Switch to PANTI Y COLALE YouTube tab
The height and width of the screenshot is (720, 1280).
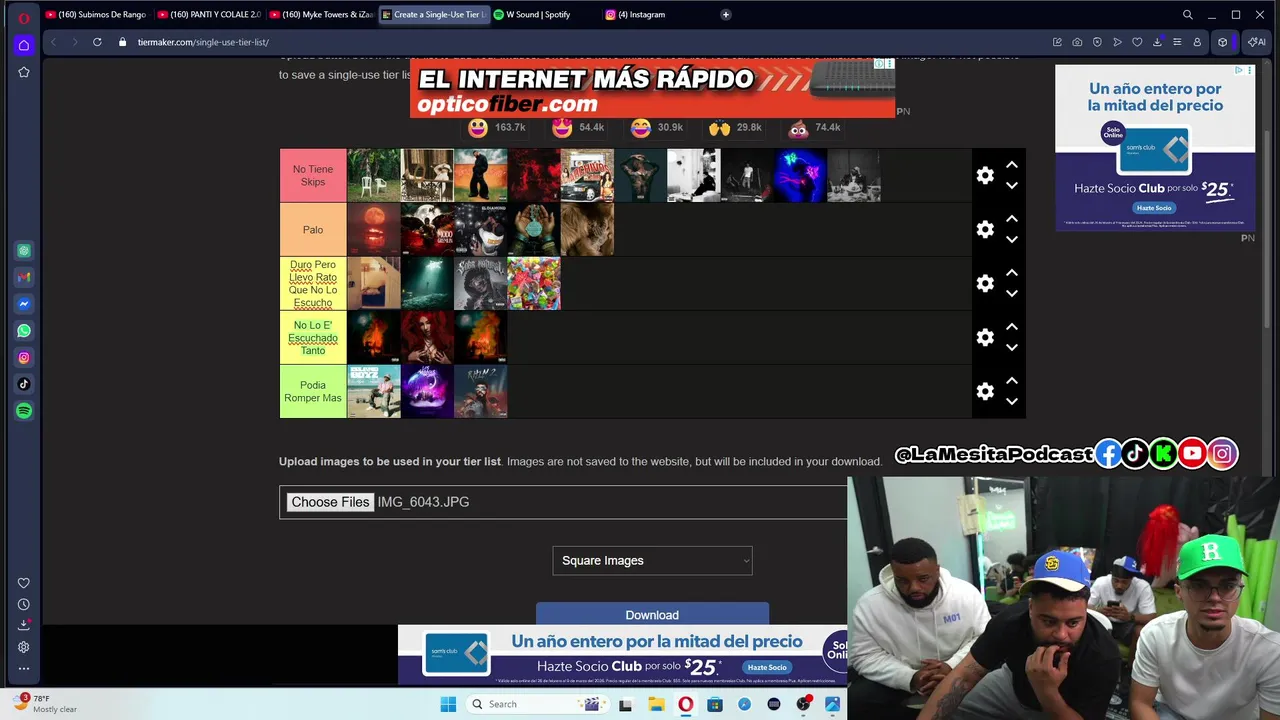point(208,15)
